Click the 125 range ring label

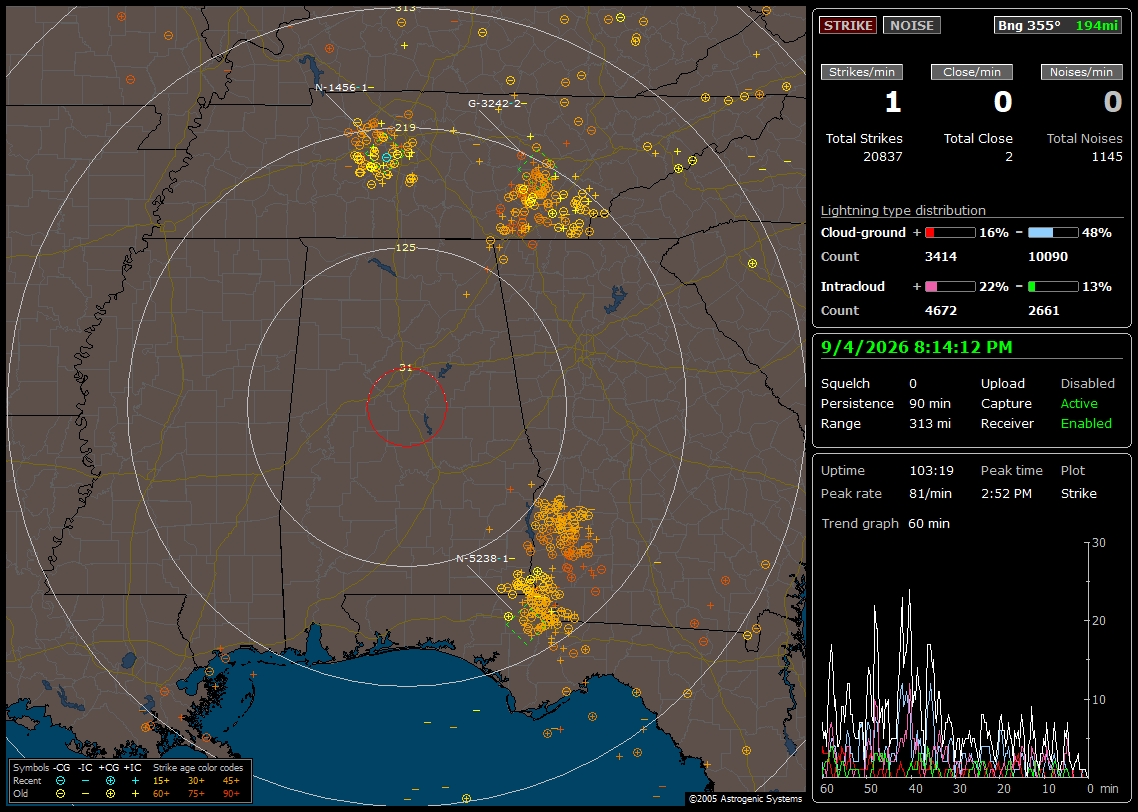406,247
